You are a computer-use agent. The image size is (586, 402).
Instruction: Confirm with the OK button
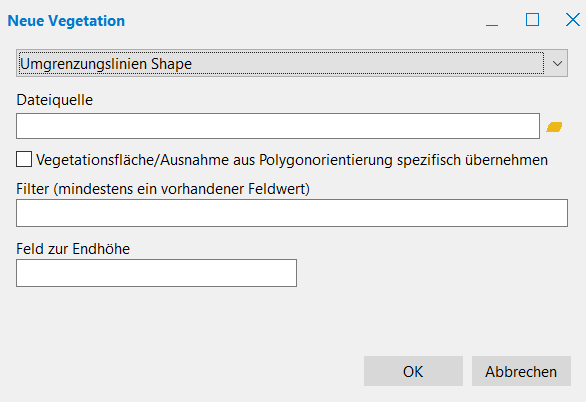click(413, 371)
